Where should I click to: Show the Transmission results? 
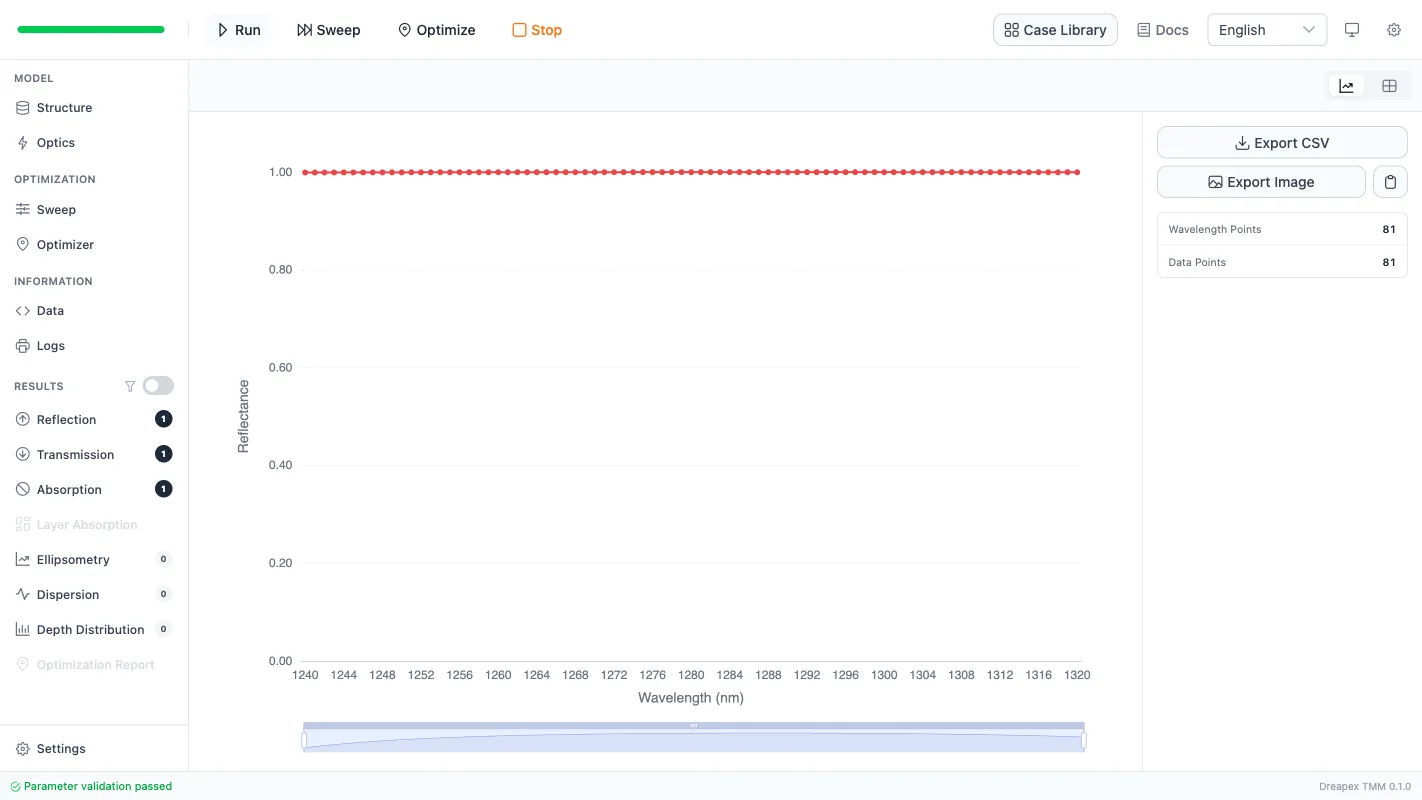(94, 455)
